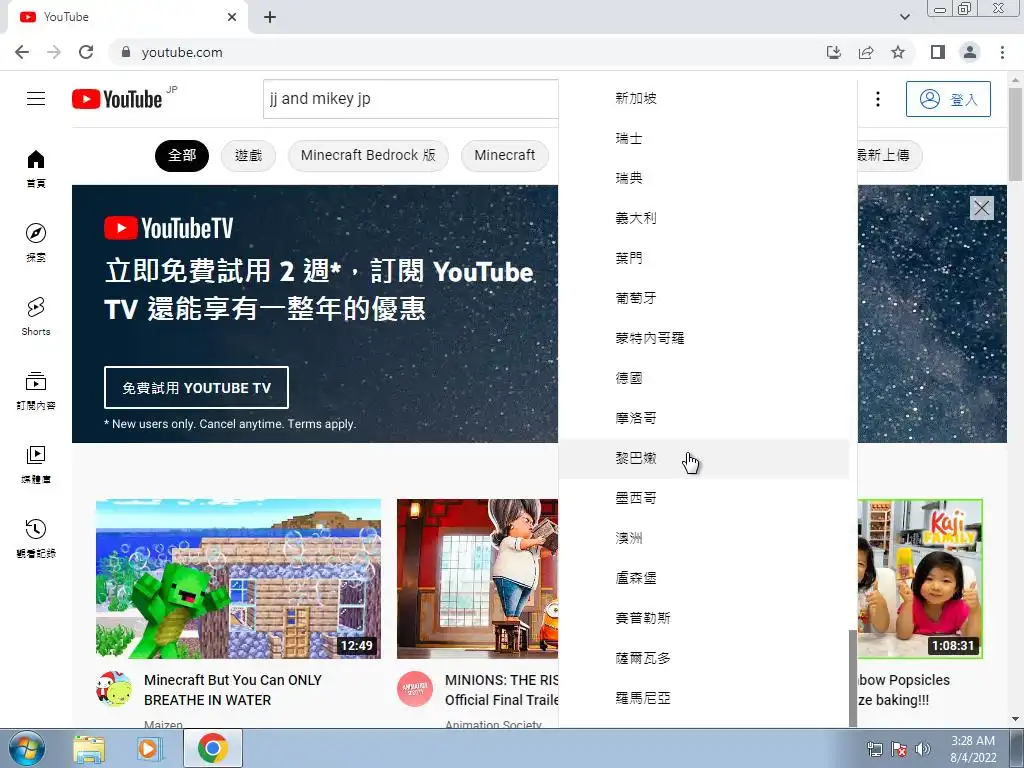Screen dimensions: 1024x768
Task: Choose 澳洲 from location list
Action: pos(704,538)
